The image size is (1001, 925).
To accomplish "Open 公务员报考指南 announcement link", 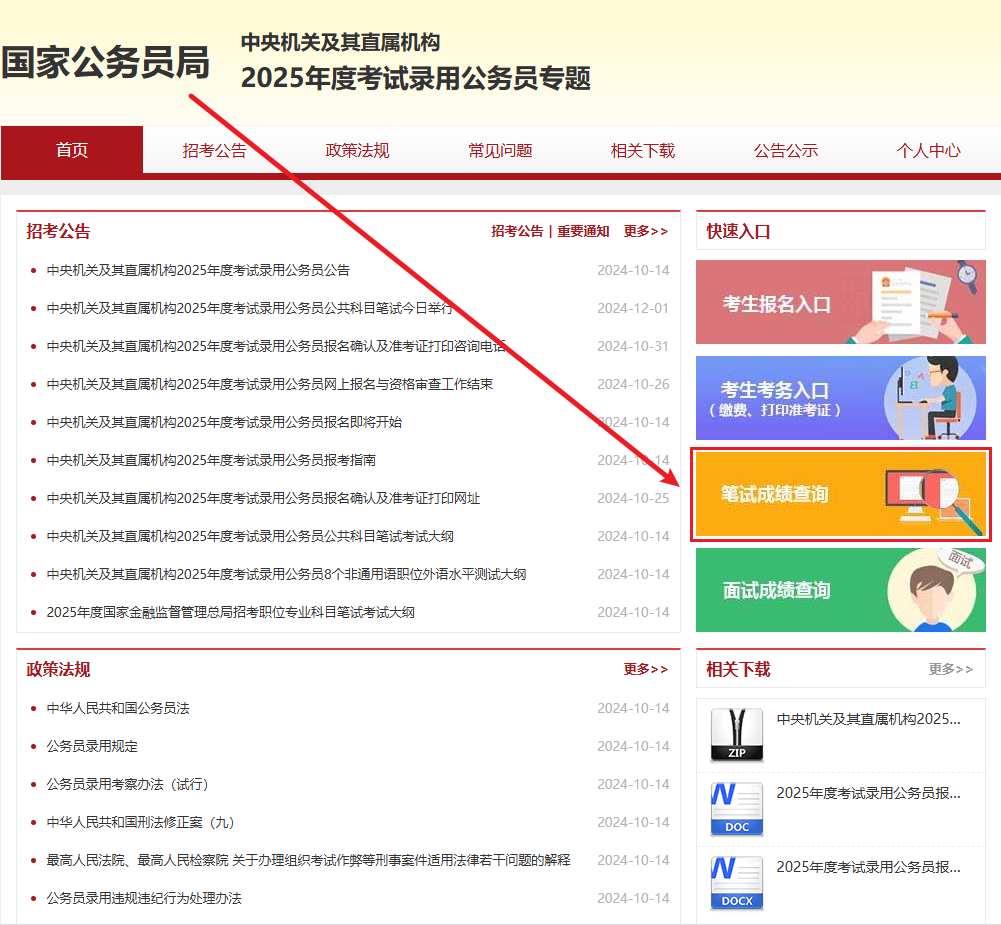I will tap(211, 460).
